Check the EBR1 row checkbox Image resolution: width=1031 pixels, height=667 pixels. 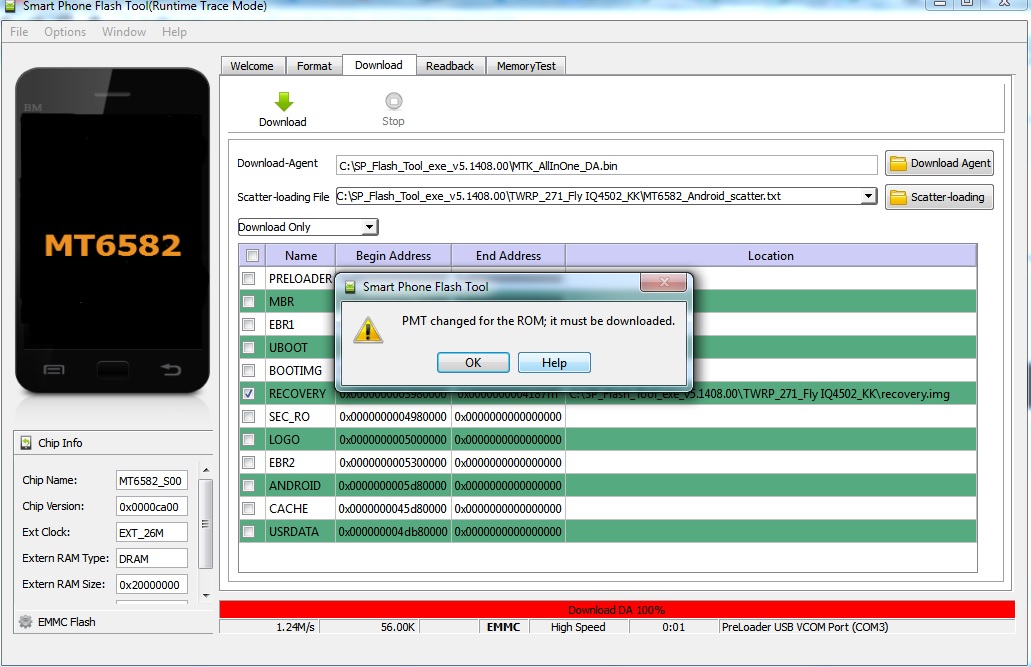tap(249, 324)
